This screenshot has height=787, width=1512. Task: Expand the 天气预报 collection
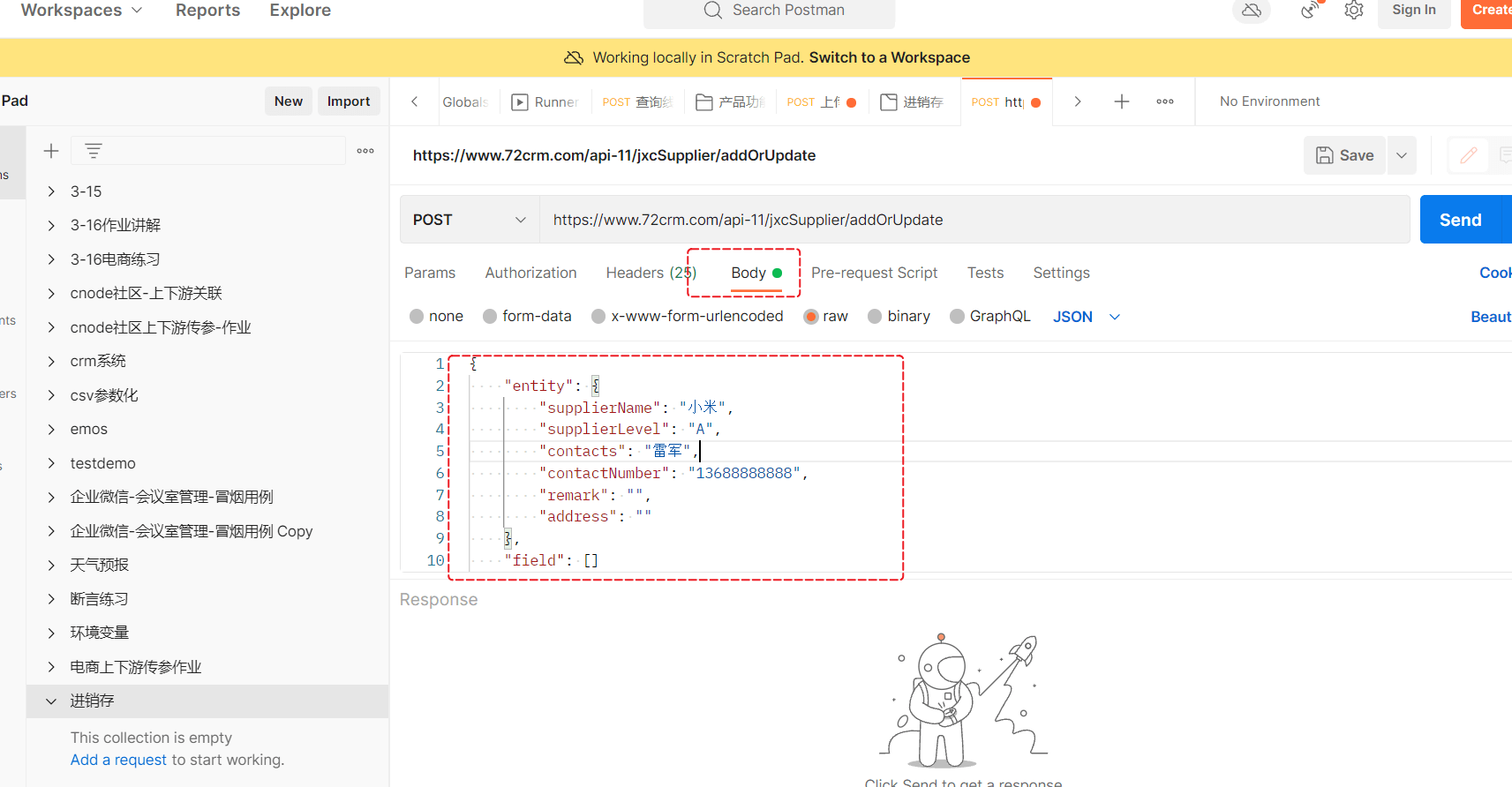click(51, 565)
